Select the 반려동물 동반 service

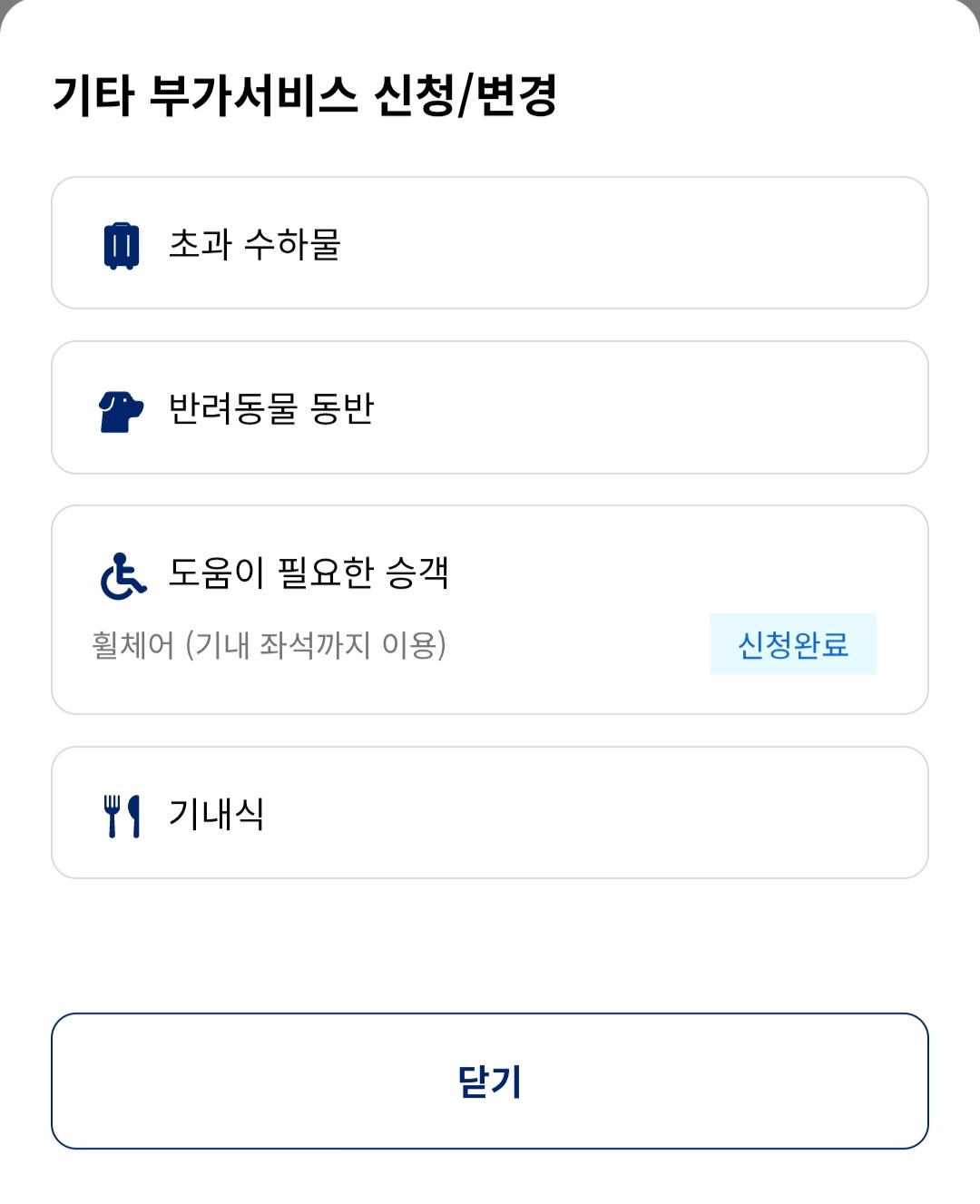click(490, 407)
